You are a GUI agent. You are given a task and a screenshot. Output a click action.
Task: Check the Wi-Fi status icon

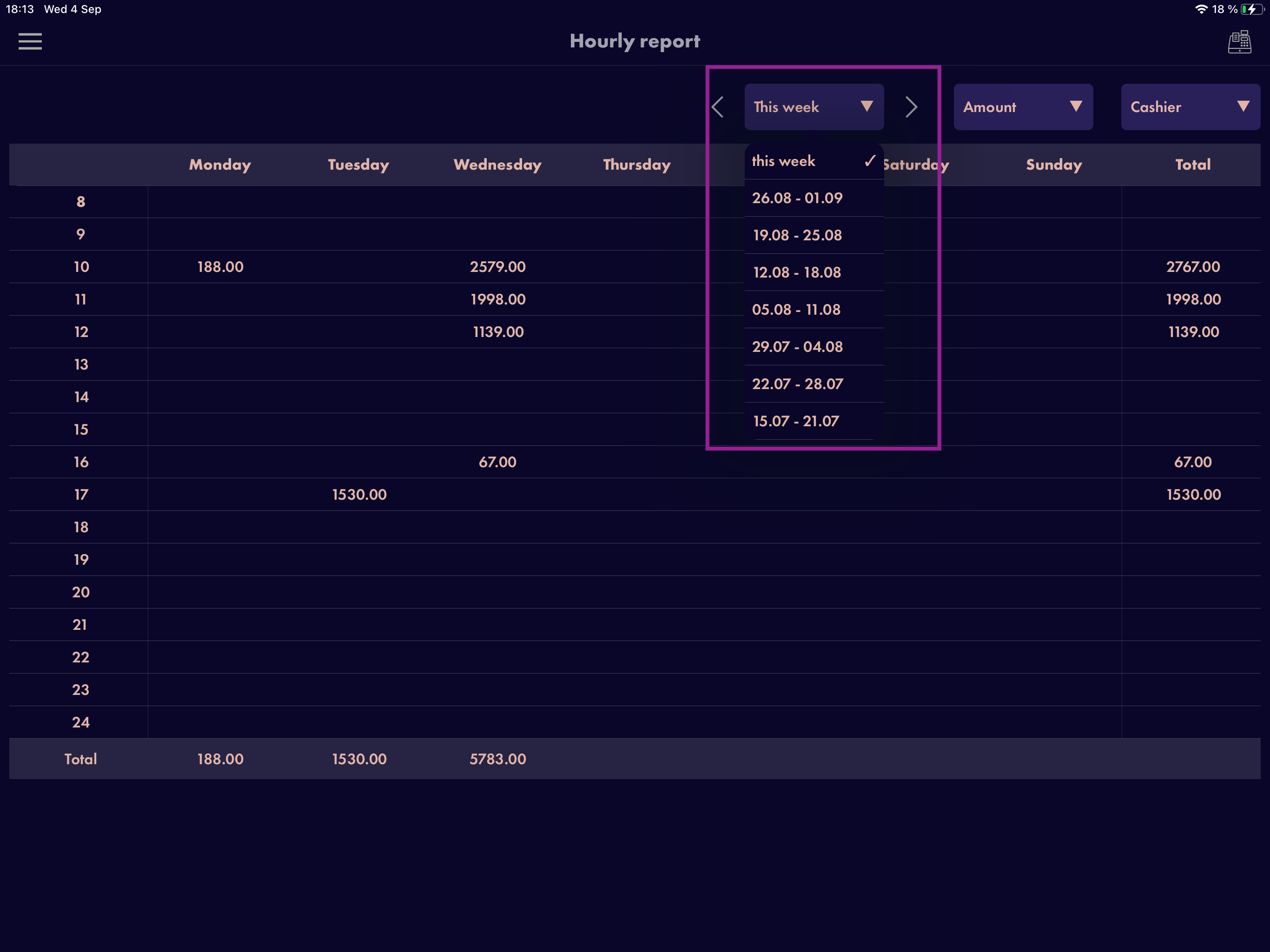[1201, 9]
